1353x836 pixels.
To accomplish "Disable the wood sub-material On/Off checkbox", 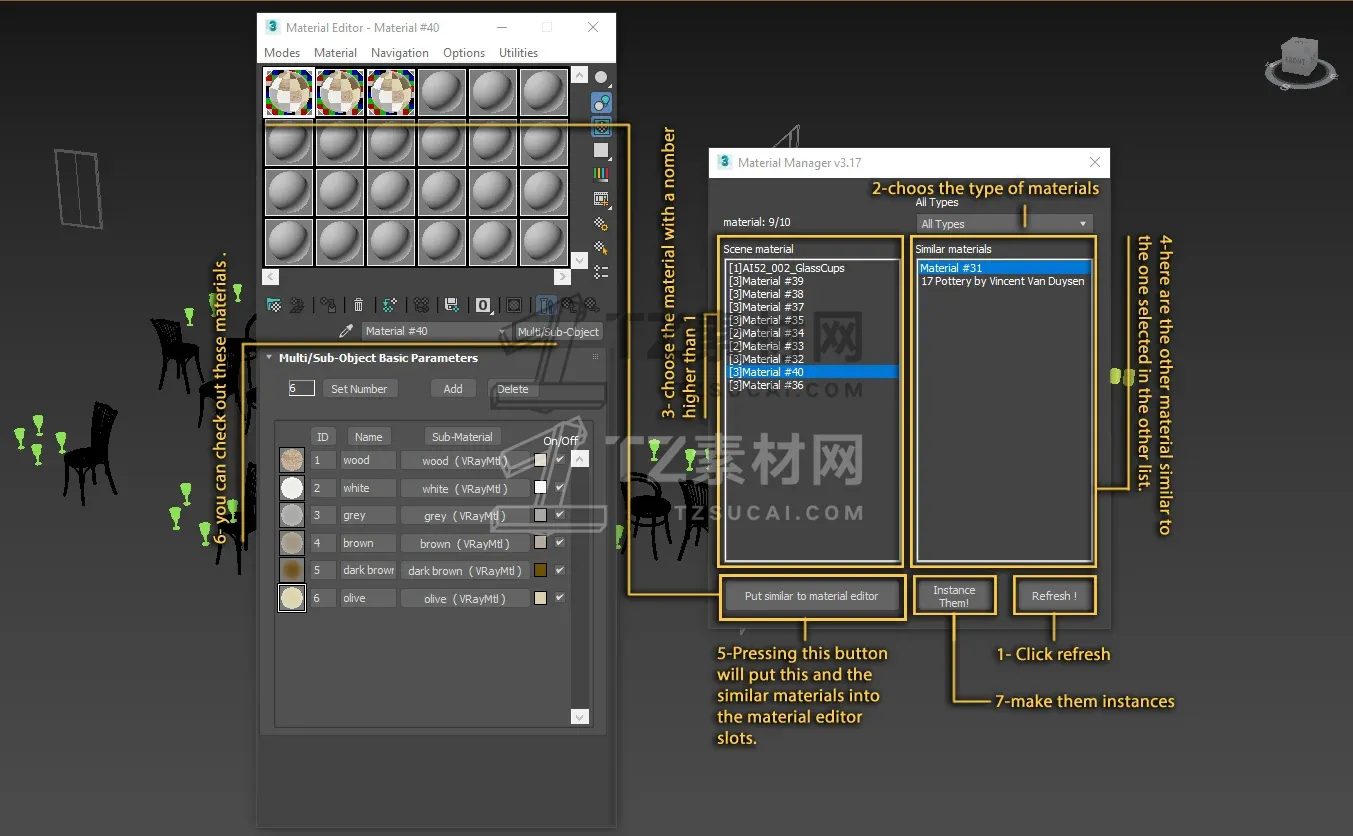I will (560, 460).
